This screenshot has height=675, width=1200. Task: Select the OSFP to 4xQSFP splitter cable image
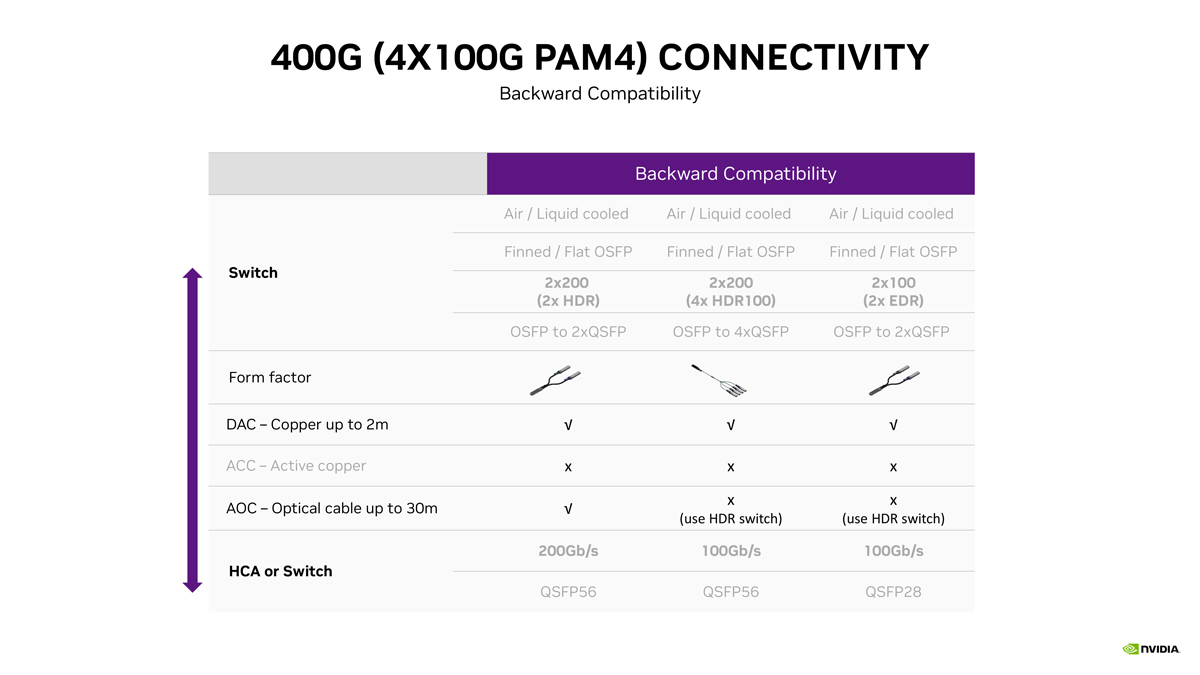(719, 380)
